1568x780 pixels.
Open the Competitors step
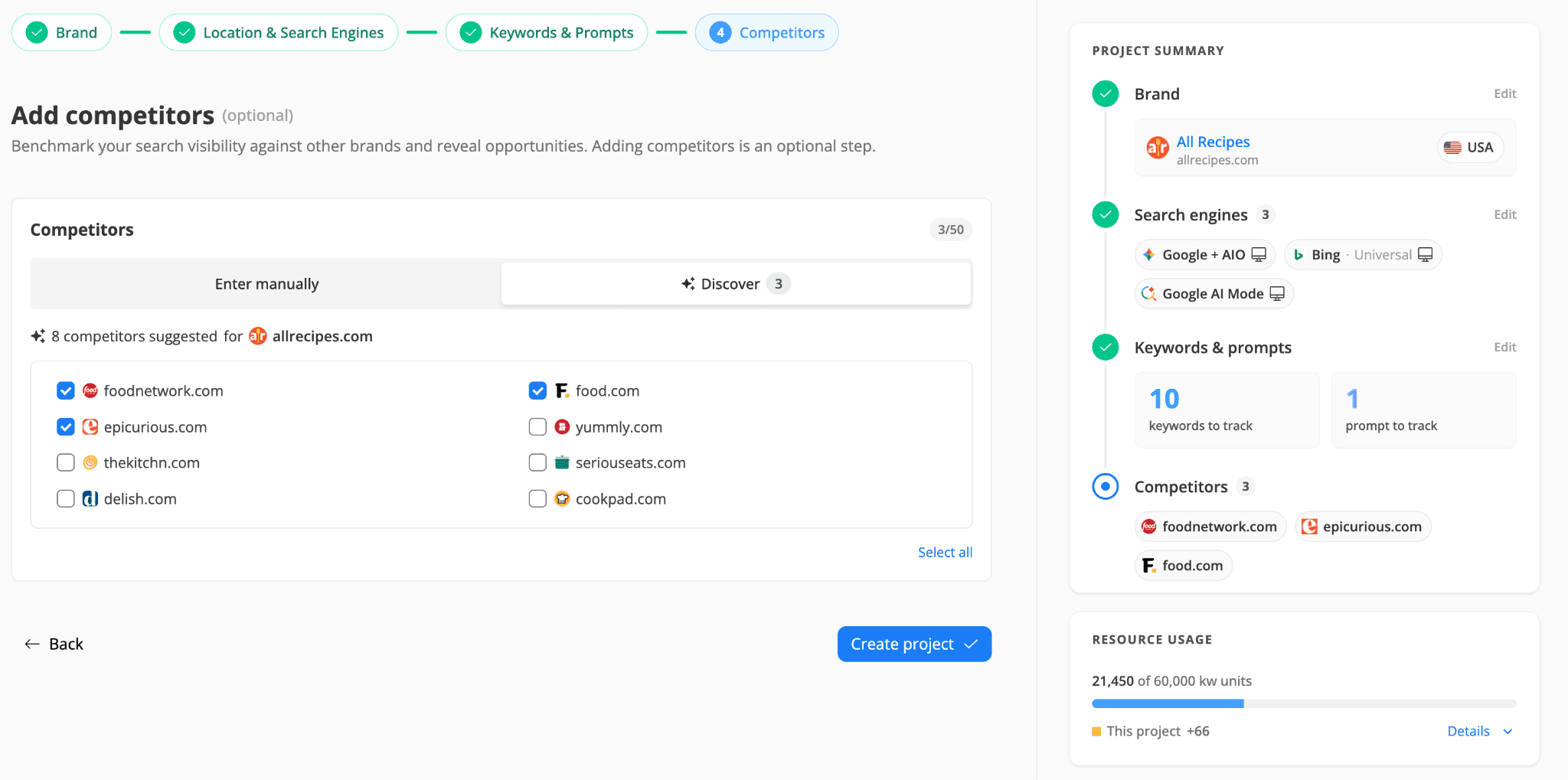[766, 33]
